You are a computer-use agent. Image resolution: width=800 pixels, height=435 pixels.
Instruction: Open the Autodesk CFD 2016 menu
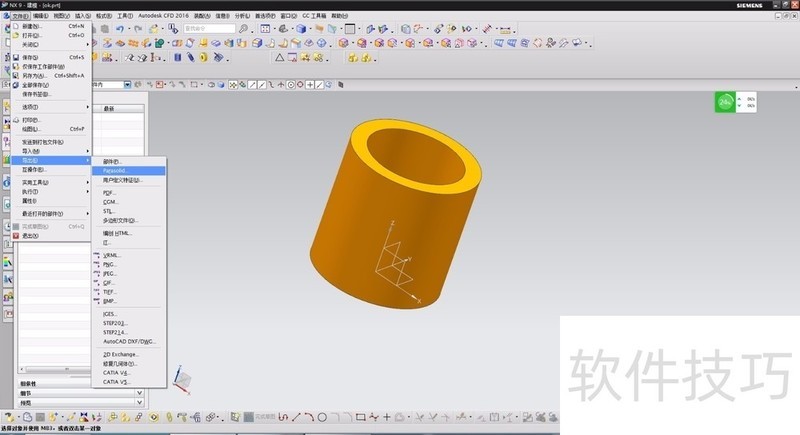tap(164, 16)
